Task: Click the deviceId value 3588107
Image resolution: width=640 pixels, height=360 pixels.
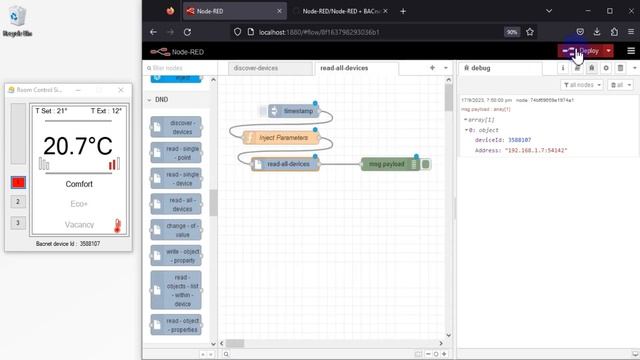Action: (x=520, y=140)
